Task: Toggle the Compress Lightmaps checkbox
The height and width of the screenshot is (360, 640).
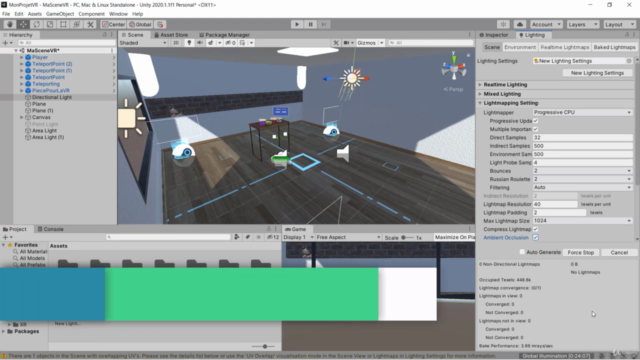Action: pos(536,229)
